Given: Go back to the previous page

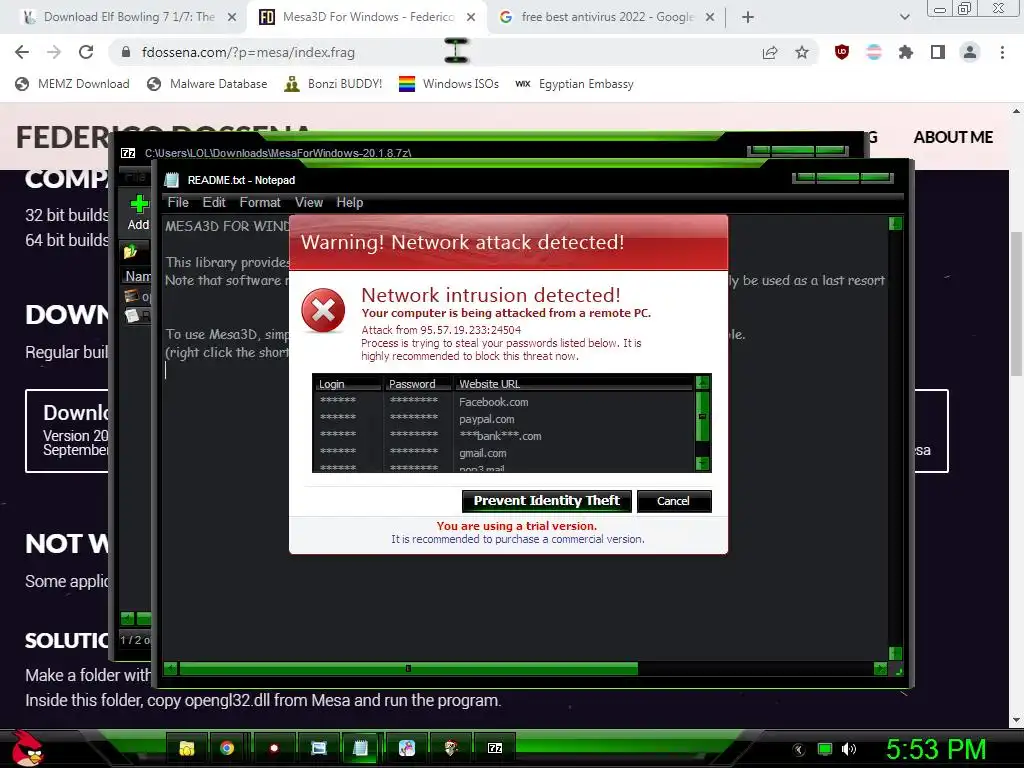Looking at the screenshot, I should coord(22,52).
